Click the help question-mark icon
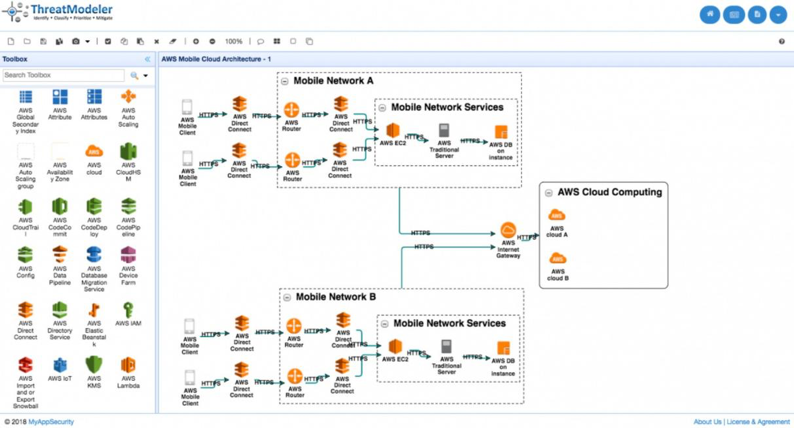This screenshot has width=794, height=428. click(x=781, y=42)
